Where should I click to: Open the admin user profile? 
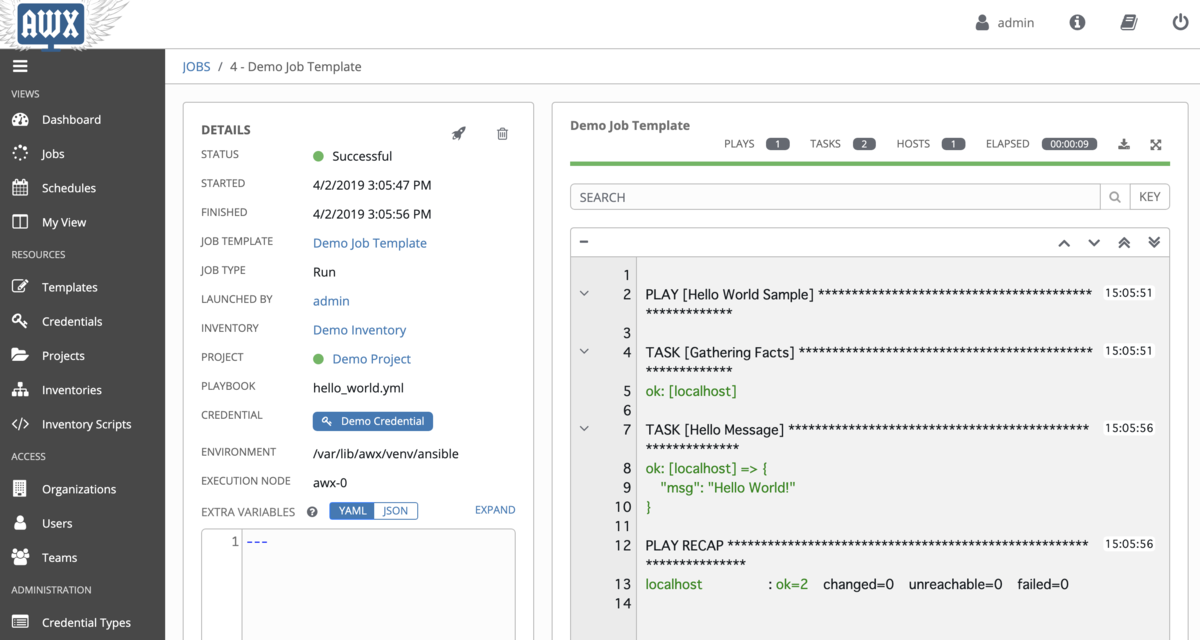point(1005,22)
